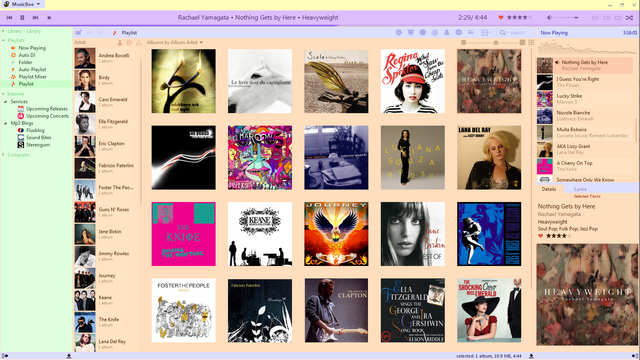Expand the playlists Folder item
The height and width of the screenshot is (360, 640).
pos(13,62)
